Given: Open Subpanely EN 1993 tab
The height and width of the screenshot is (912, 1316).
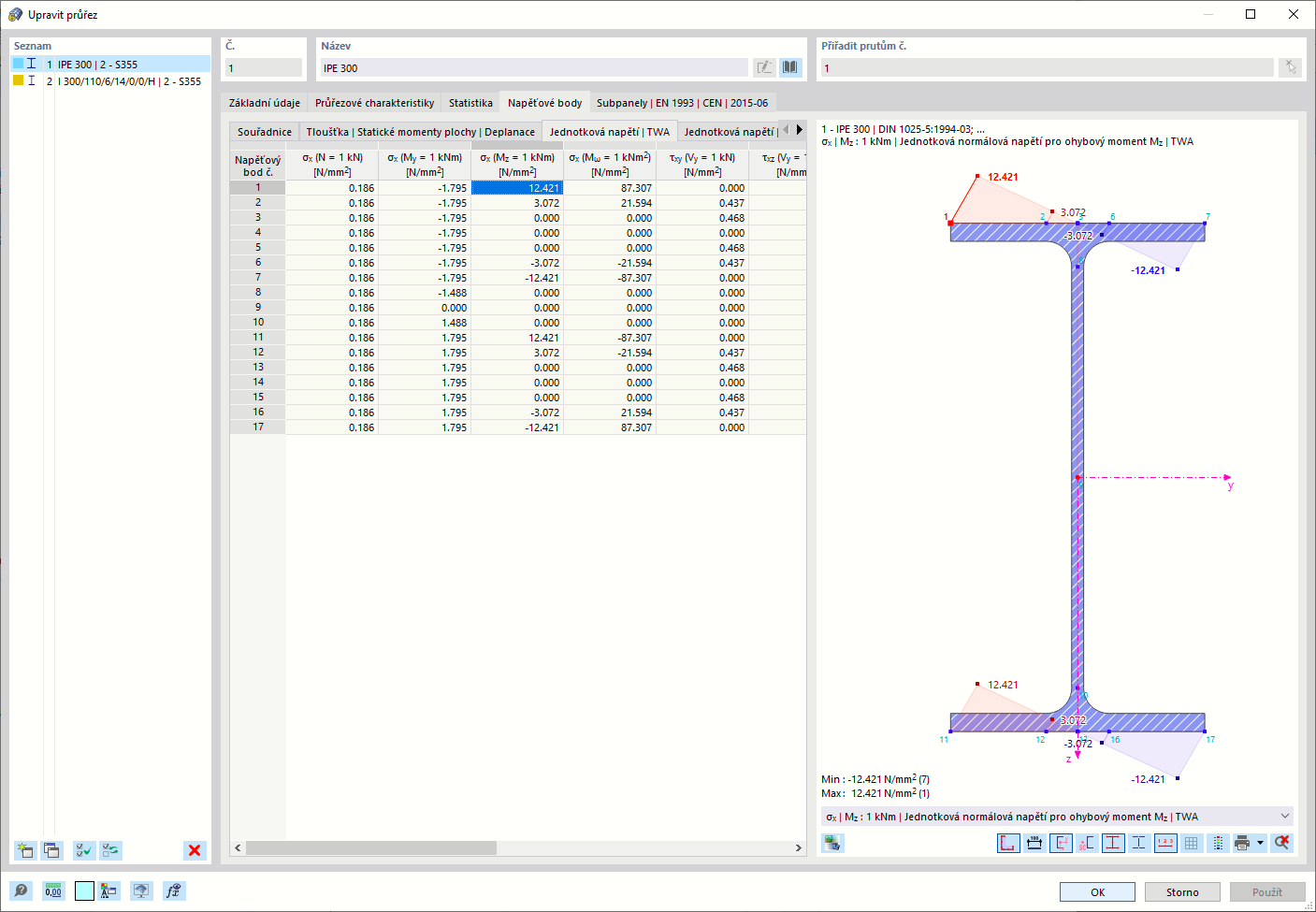Looking at the screenshot, I should [x=682, y=103].
